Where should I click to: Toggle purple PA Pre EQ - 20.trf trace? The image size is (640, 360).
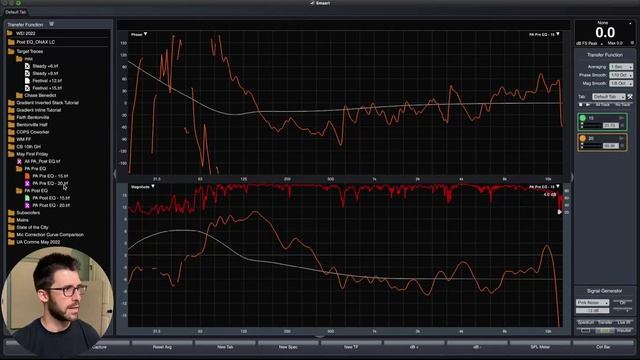pos(27,184)
